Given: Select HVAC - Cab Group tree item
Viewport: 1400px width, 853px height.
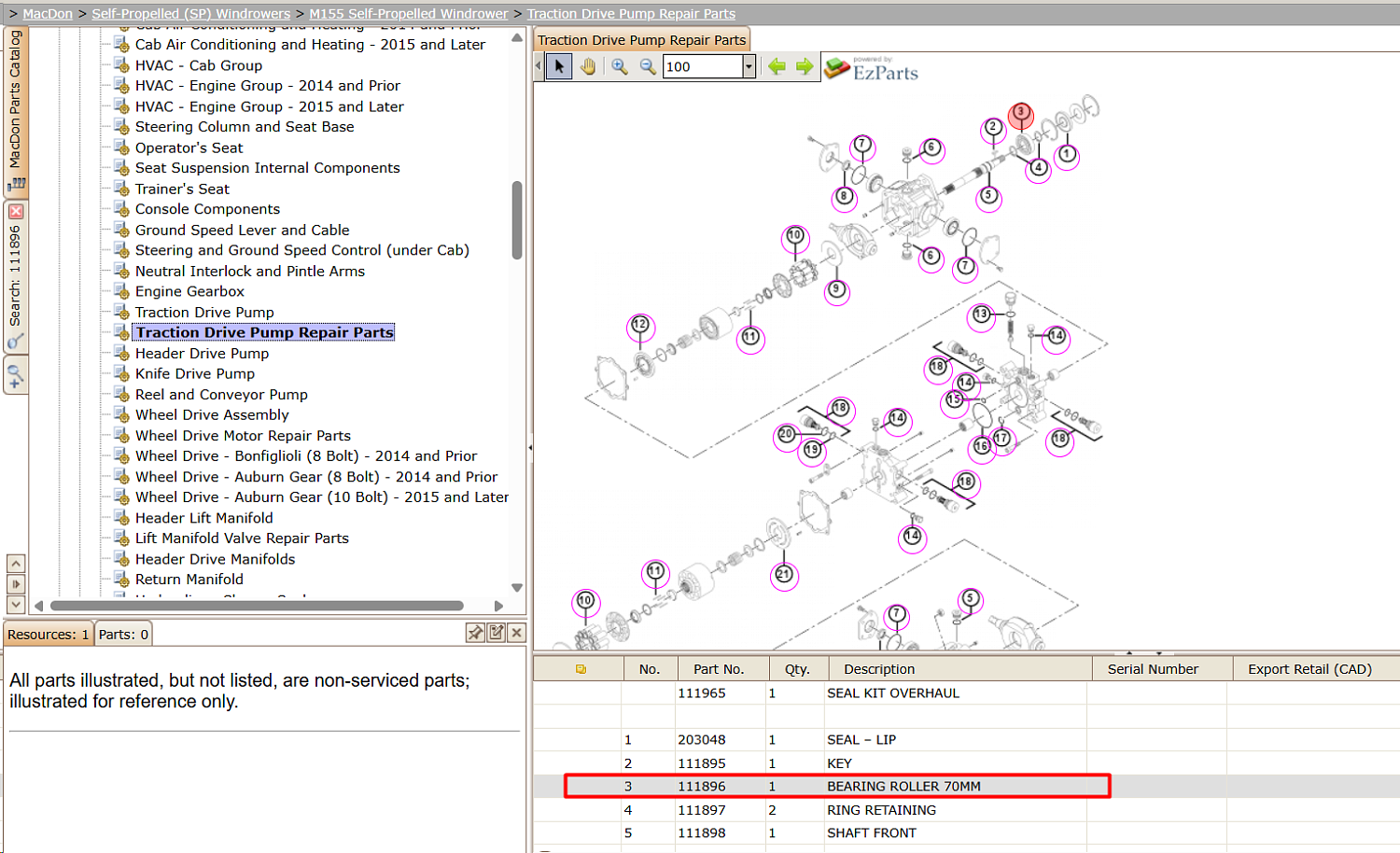Looking at the screenshot, I should [199, 65].
